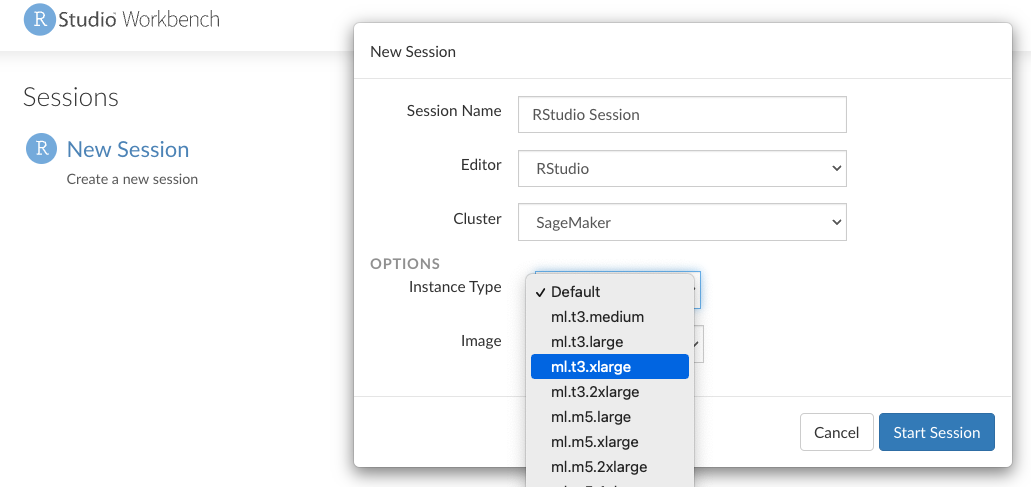
Task: Click the Cluster label
Action: (477, 218)
